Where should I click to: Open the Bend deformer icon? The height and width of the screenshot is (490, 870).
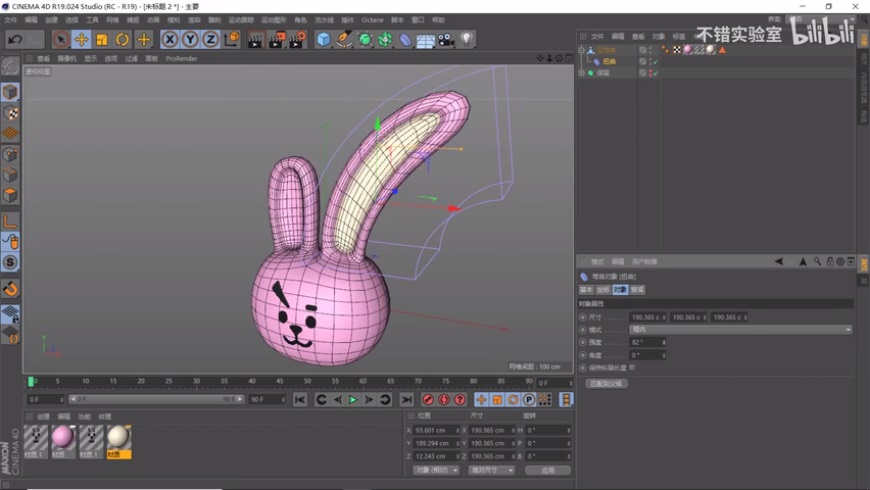(406, 39)
